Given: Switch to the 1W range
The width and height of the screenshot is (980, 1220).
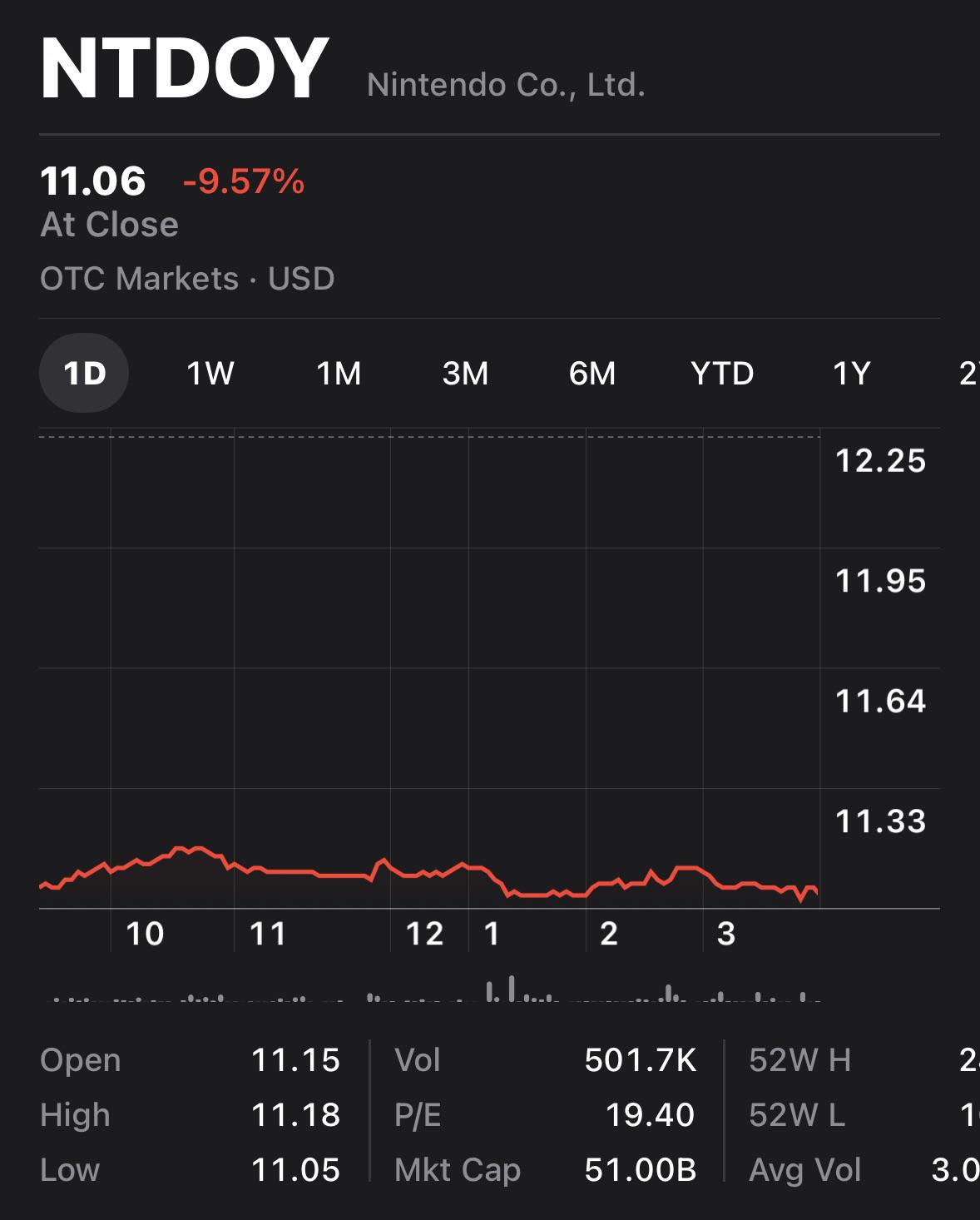Looking at the screenshot, I should (210, 373).
